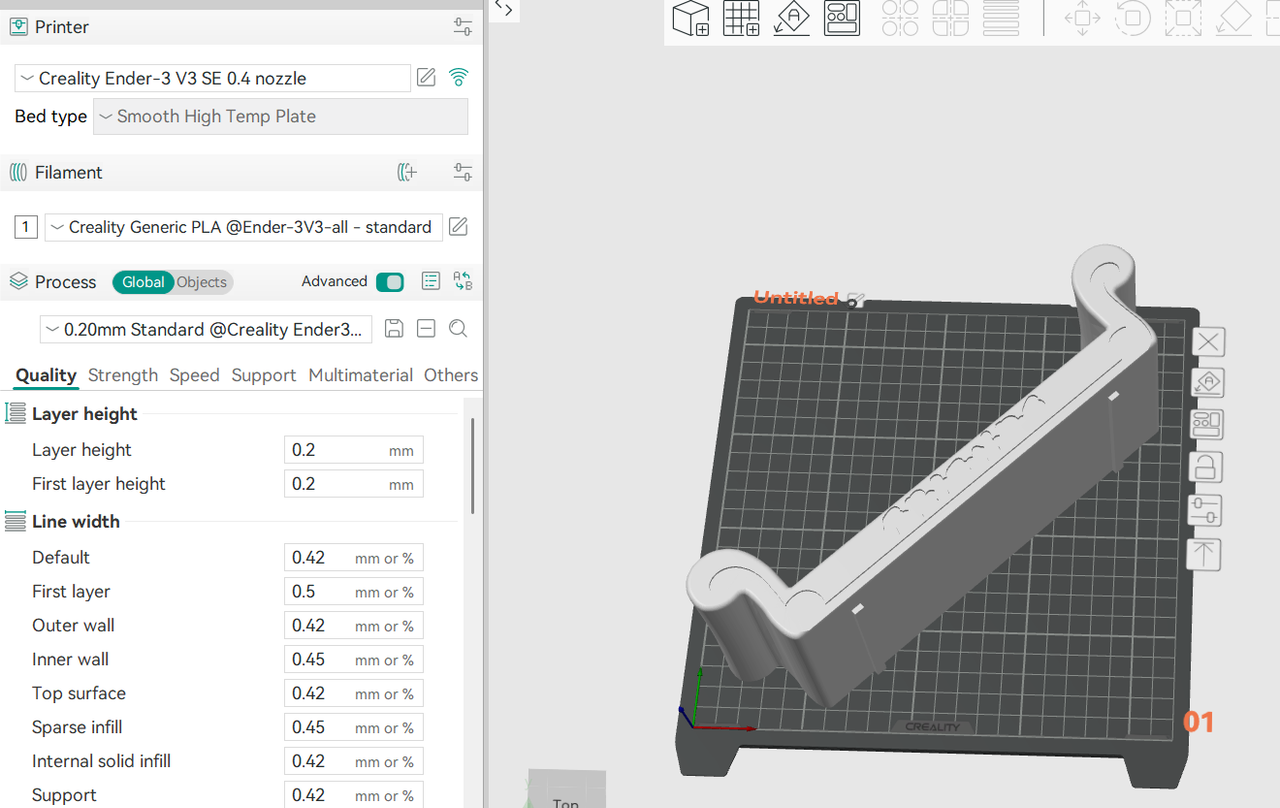This screenshot has height=808, width=1280.
Task: Click the Layer height value field
Action: (x=354, y=450)
